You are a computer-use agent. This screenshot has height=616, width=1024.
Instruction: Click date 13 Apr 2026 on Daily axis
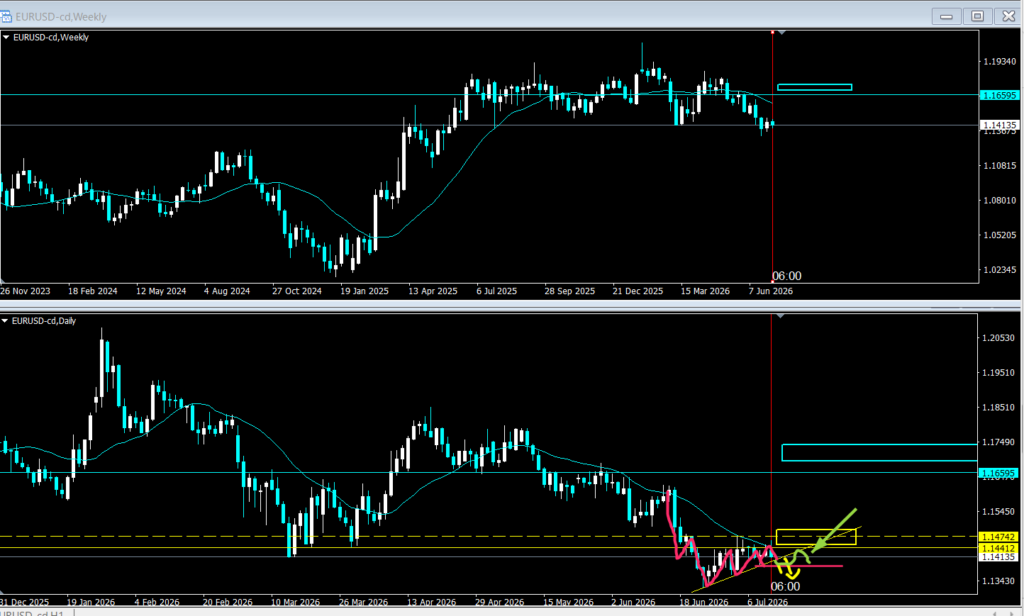tap(431, 602)
